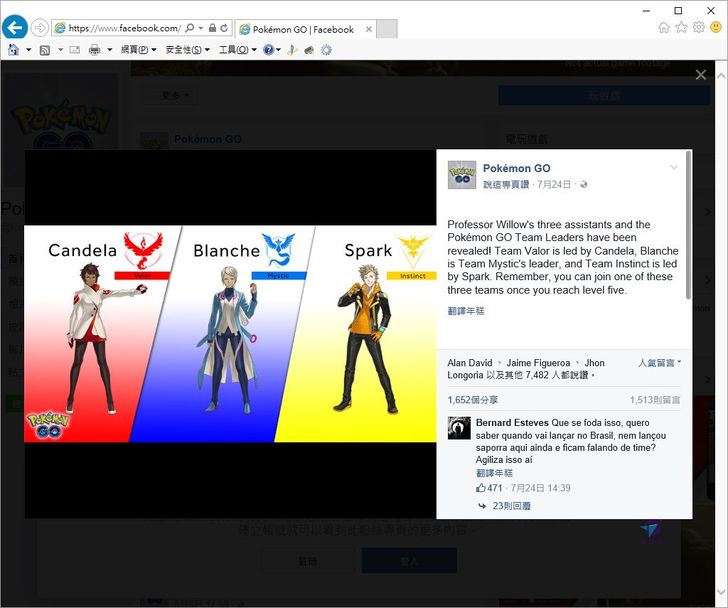Click the 1,652個分享 shares link

click(x=472, y=399)
